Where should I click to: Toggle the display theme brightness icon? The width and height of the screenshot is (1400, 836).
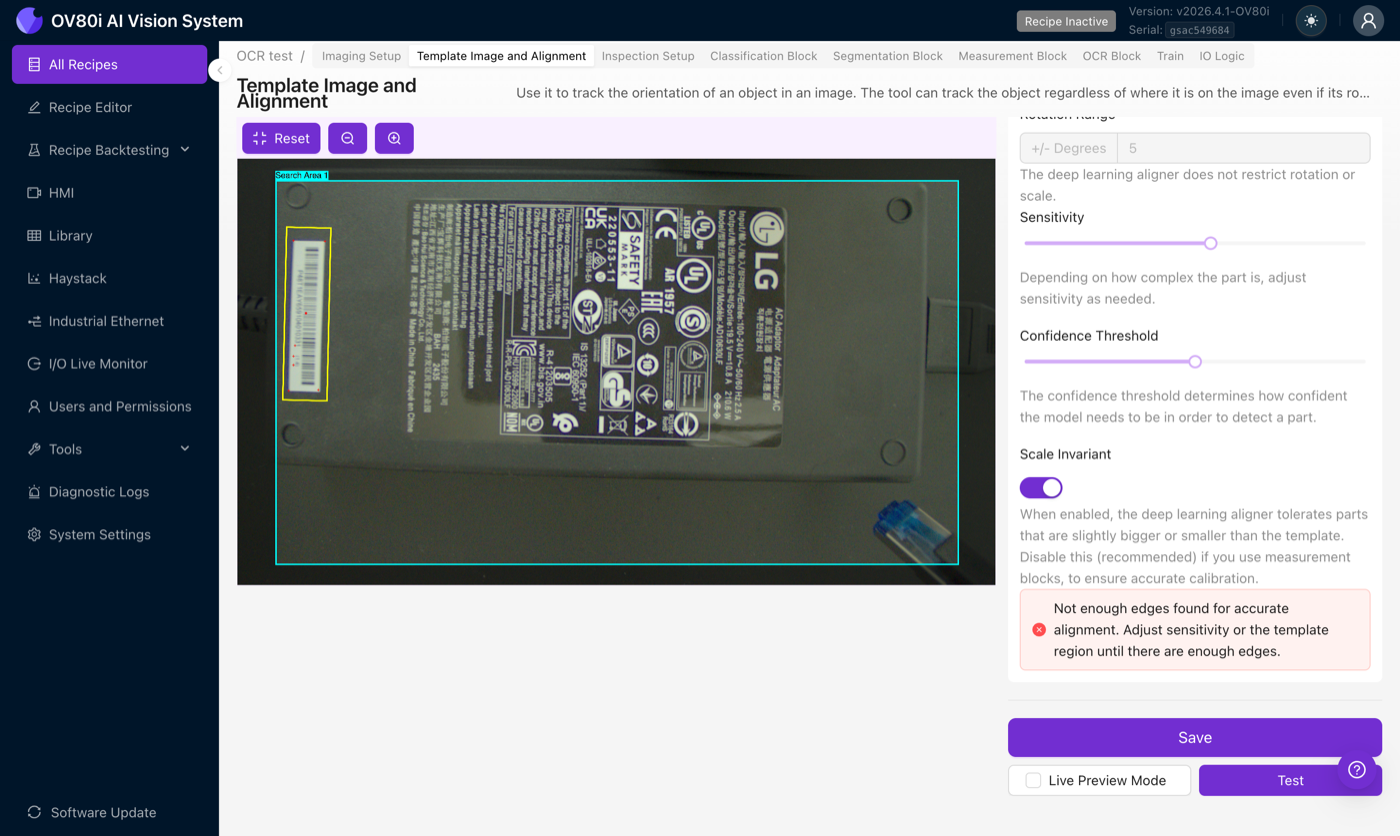(1310, 20)
